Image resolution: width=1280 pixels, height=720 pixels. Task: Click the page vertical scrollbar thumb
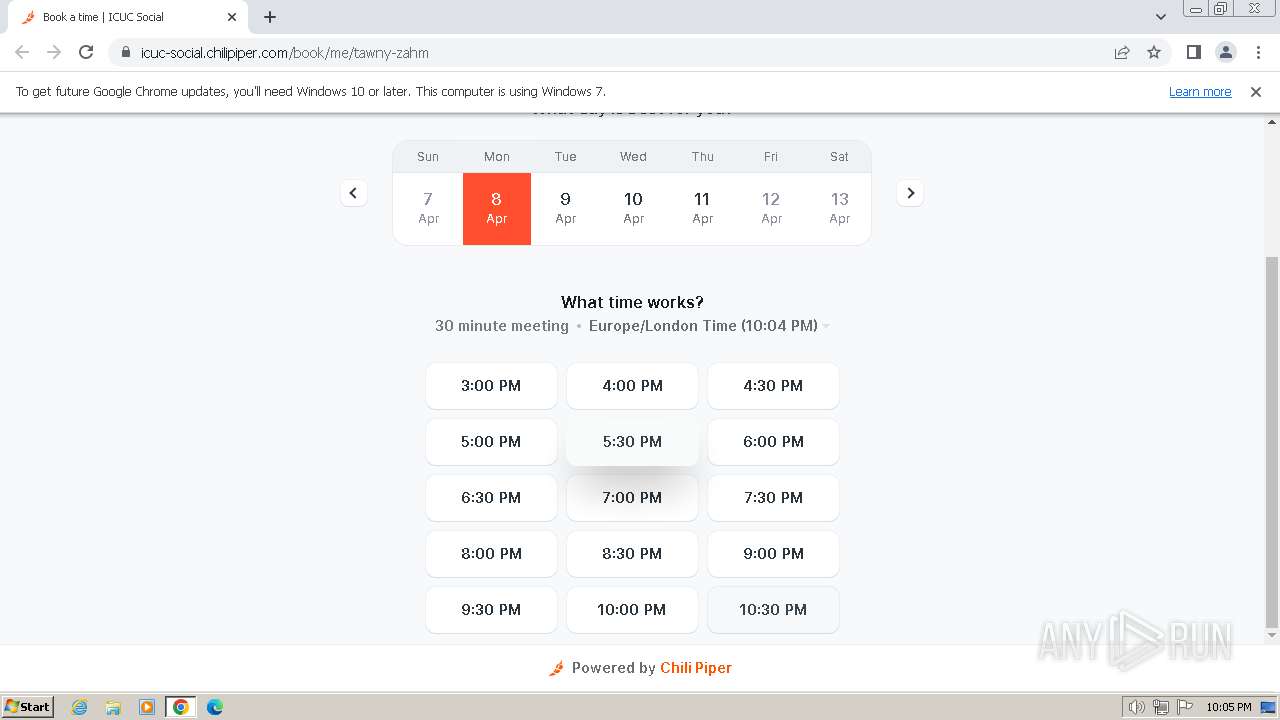[x=1271, y=440]
